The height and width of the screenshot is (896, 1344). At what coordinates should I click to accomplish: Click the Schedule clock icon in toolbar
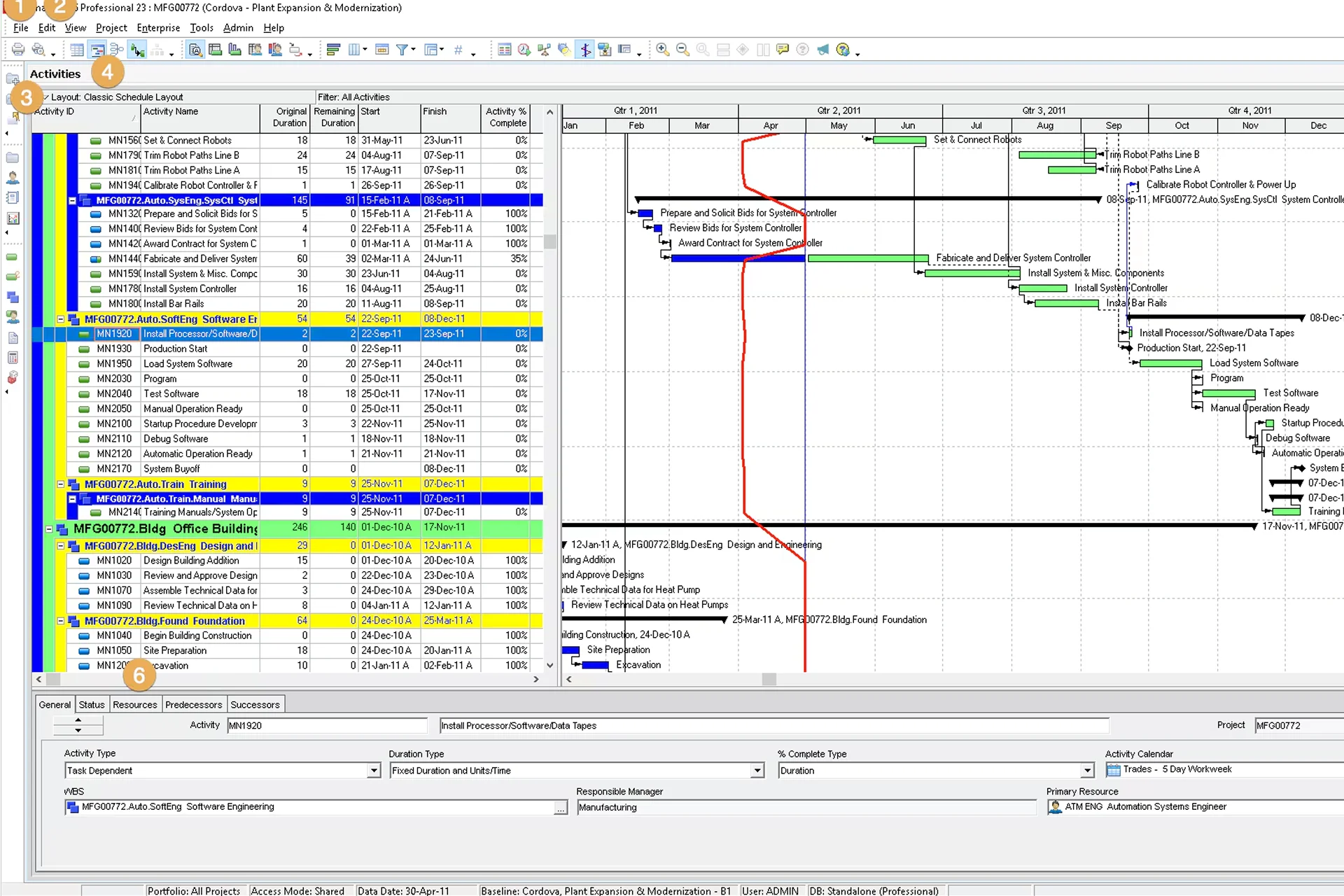[524, 50]
